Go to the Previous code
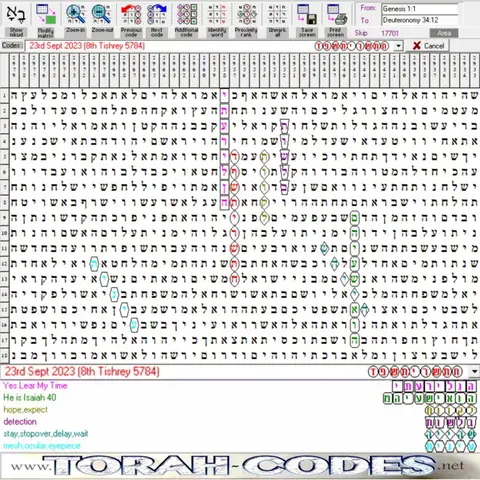The height and width of the screenshot is (480, 480). tap(131, 15)
